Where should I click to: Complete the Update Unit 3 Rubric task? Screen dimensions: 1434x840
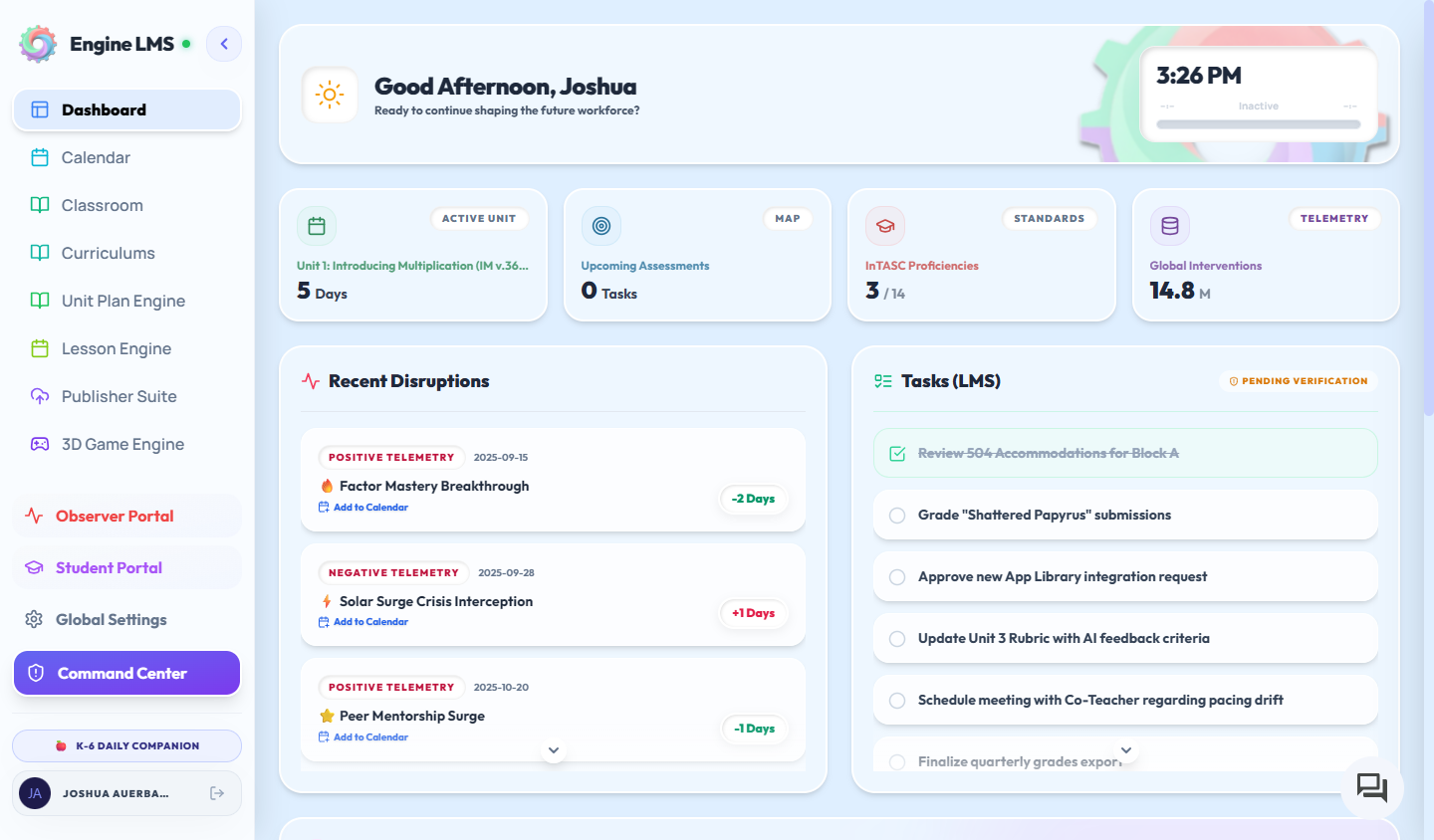[897, 639]
